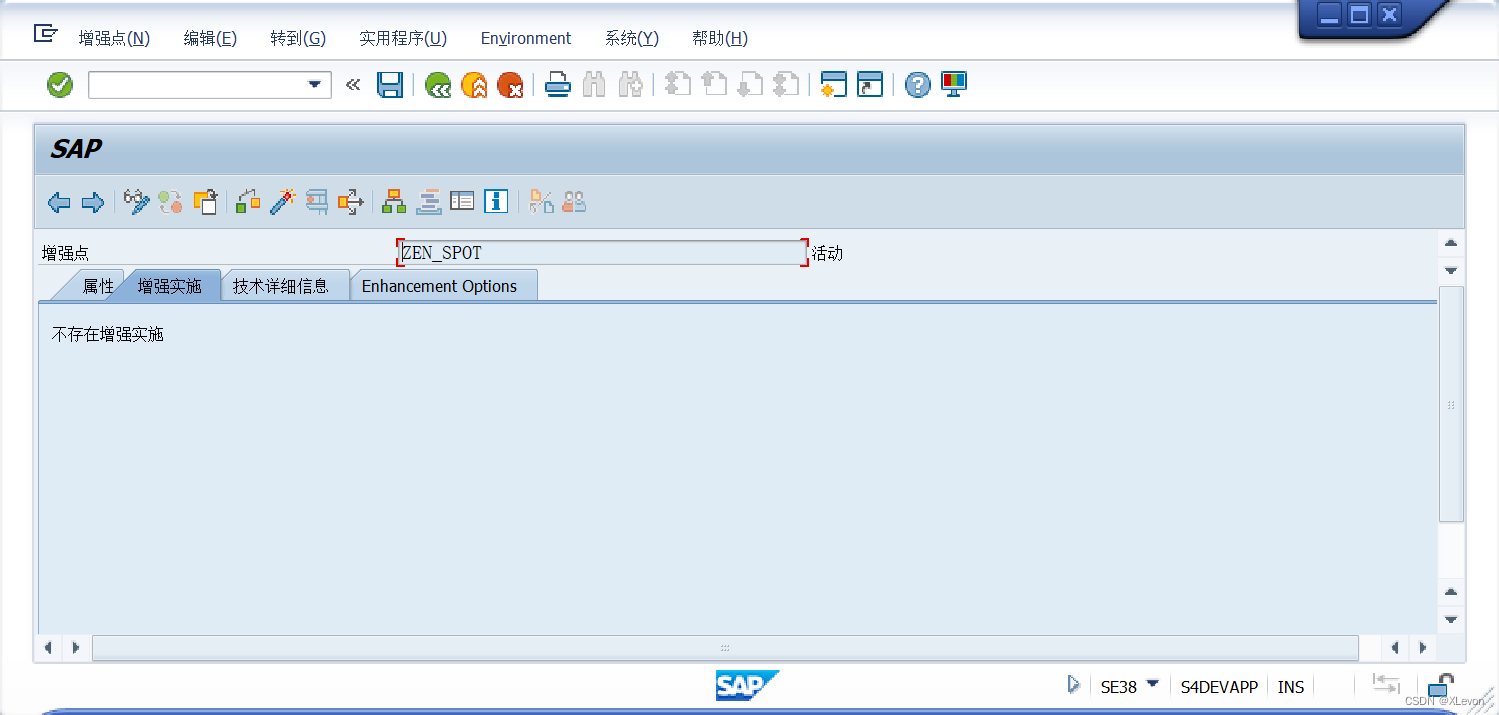Click the ZEN_SPOT enhancement point input field
1499x715 pixels.
(600, 252)
